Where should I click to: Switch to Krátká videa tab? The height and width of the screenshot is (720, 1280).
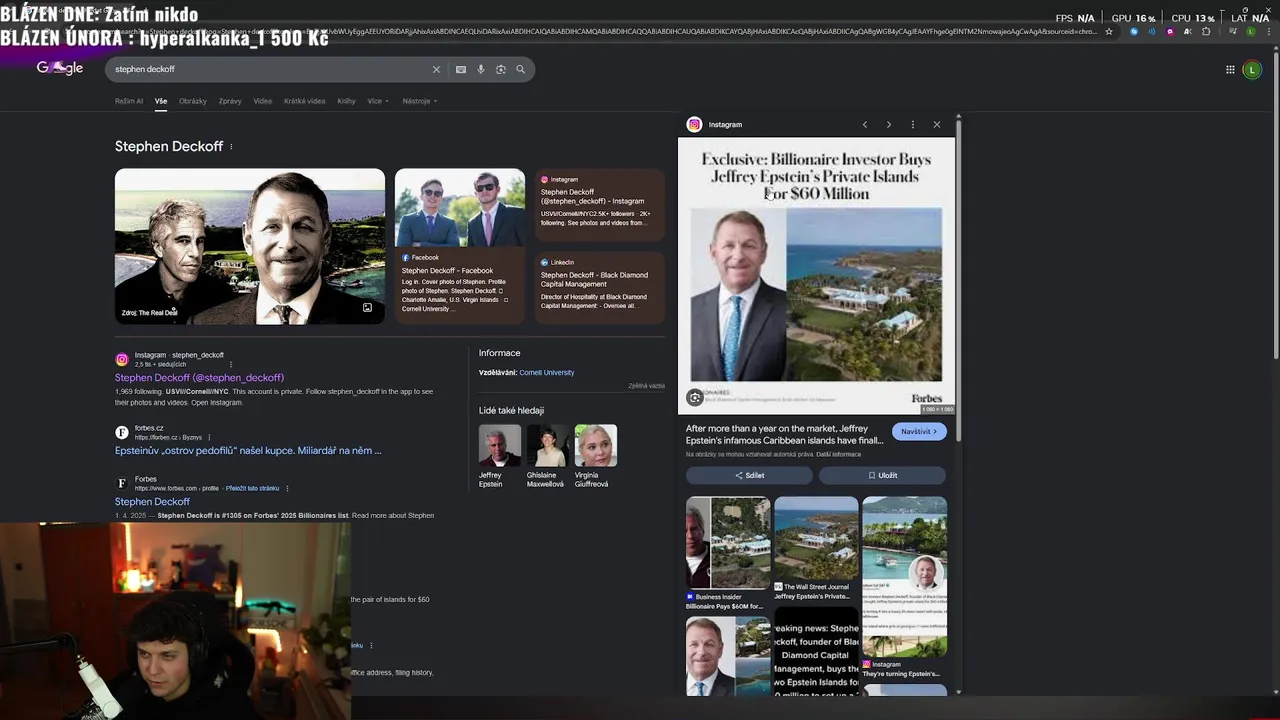[x=304, y=101]
